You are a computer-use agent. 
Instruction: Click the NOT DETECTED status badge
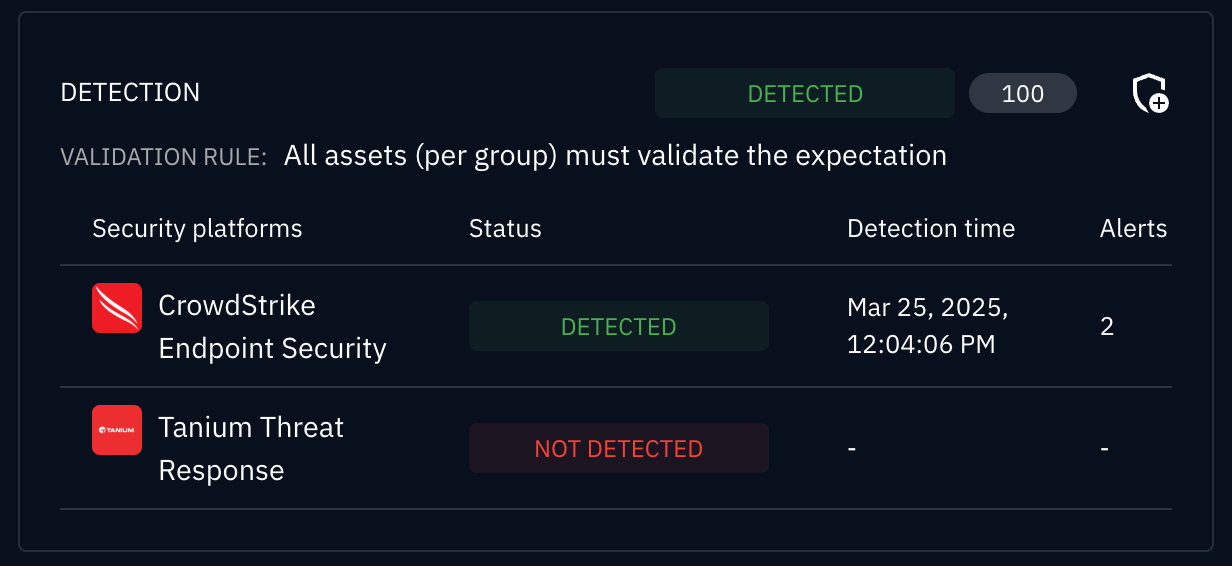618,449
